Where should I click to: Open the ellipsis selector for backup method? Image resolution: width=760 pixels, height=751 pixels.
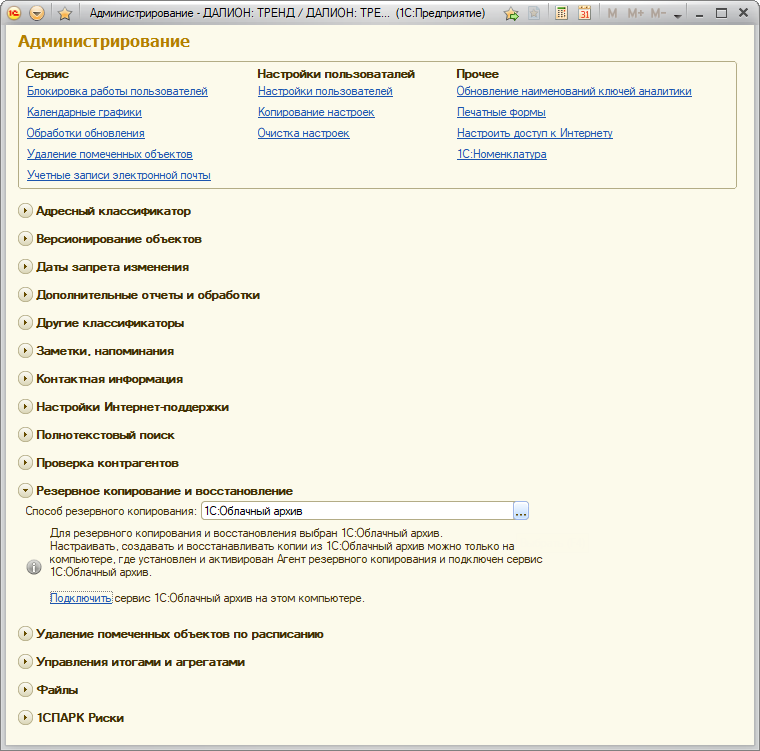coord(521,511)
